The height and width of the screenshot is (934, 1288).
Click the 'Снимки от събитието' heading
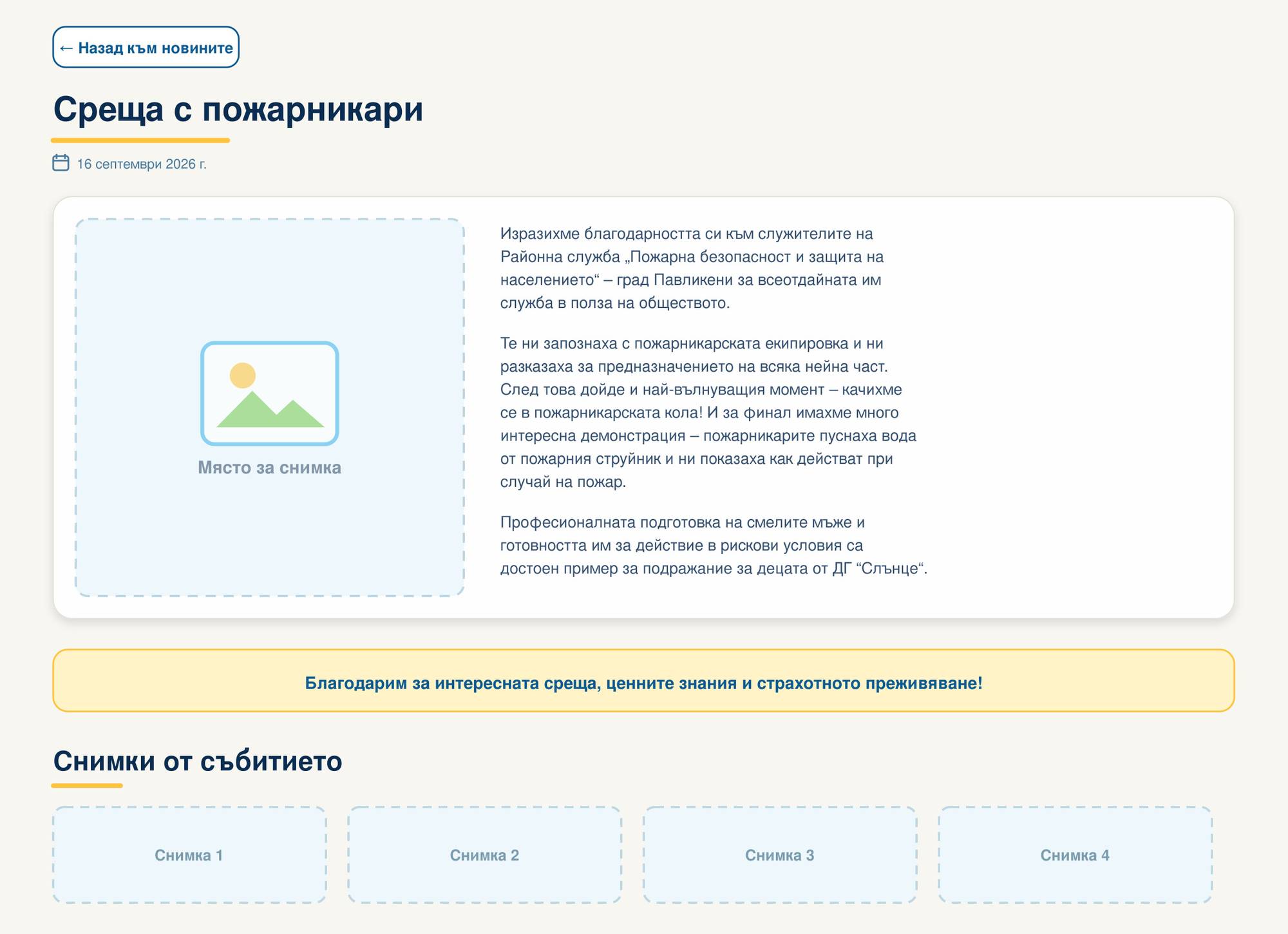pos(198,761)
